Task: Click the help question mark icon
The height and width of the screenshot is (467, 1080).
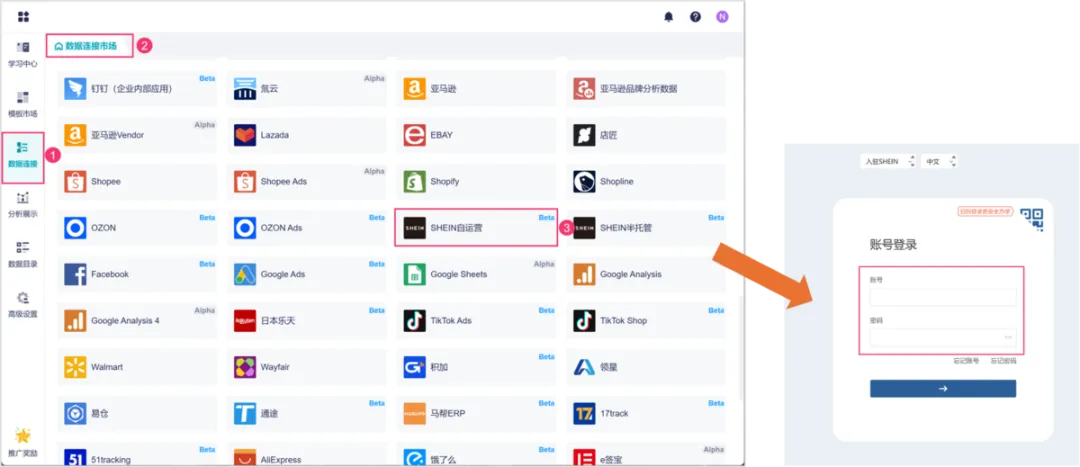Action: click(695, 16)
